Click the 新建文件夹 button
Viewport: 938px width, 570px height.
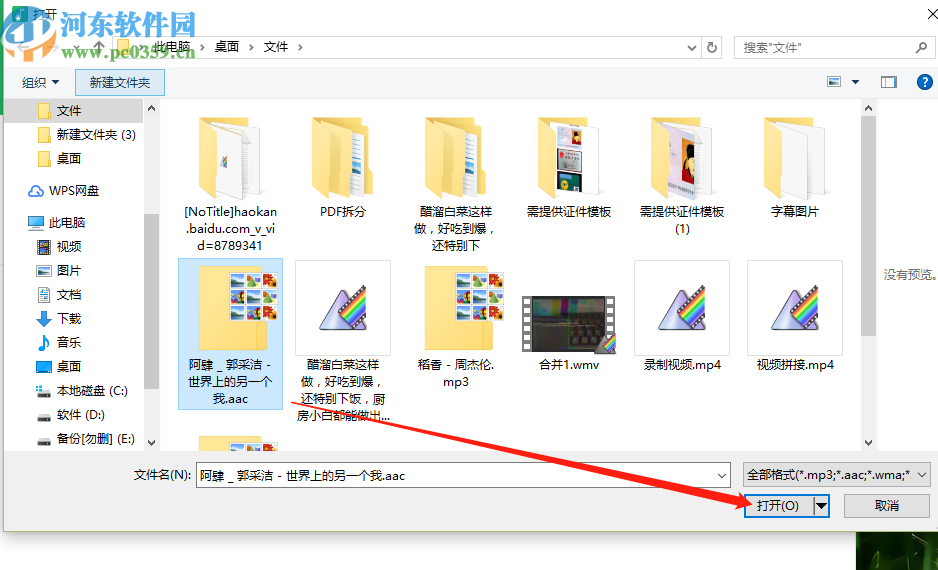(x=120, y=83)
